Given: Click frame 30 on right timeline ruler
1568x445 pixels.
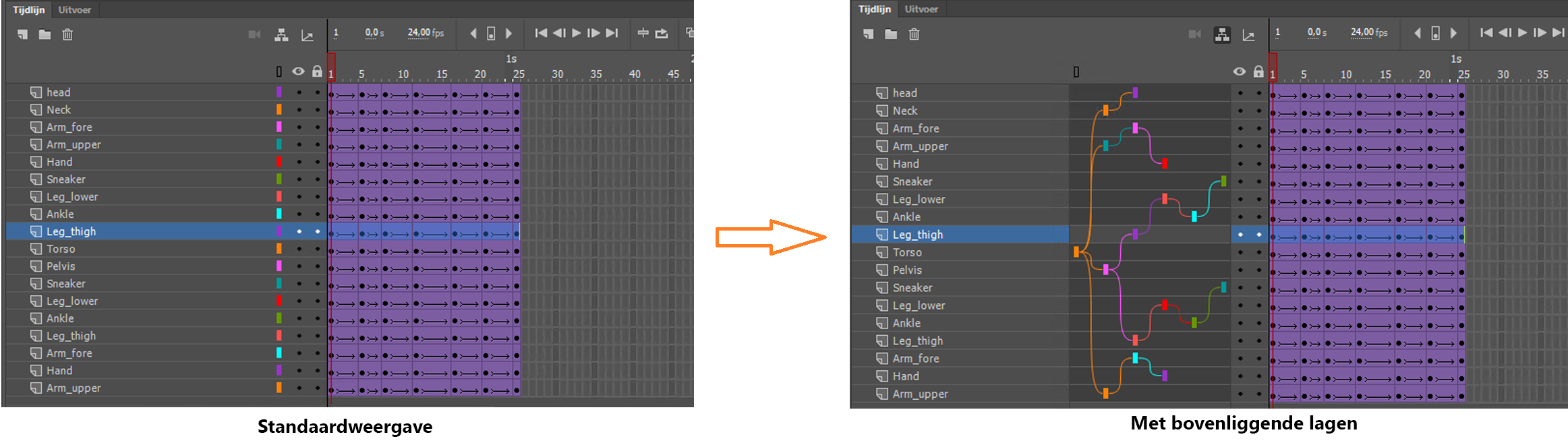Looking at the screenshot, I should [x=1503, y=74].
